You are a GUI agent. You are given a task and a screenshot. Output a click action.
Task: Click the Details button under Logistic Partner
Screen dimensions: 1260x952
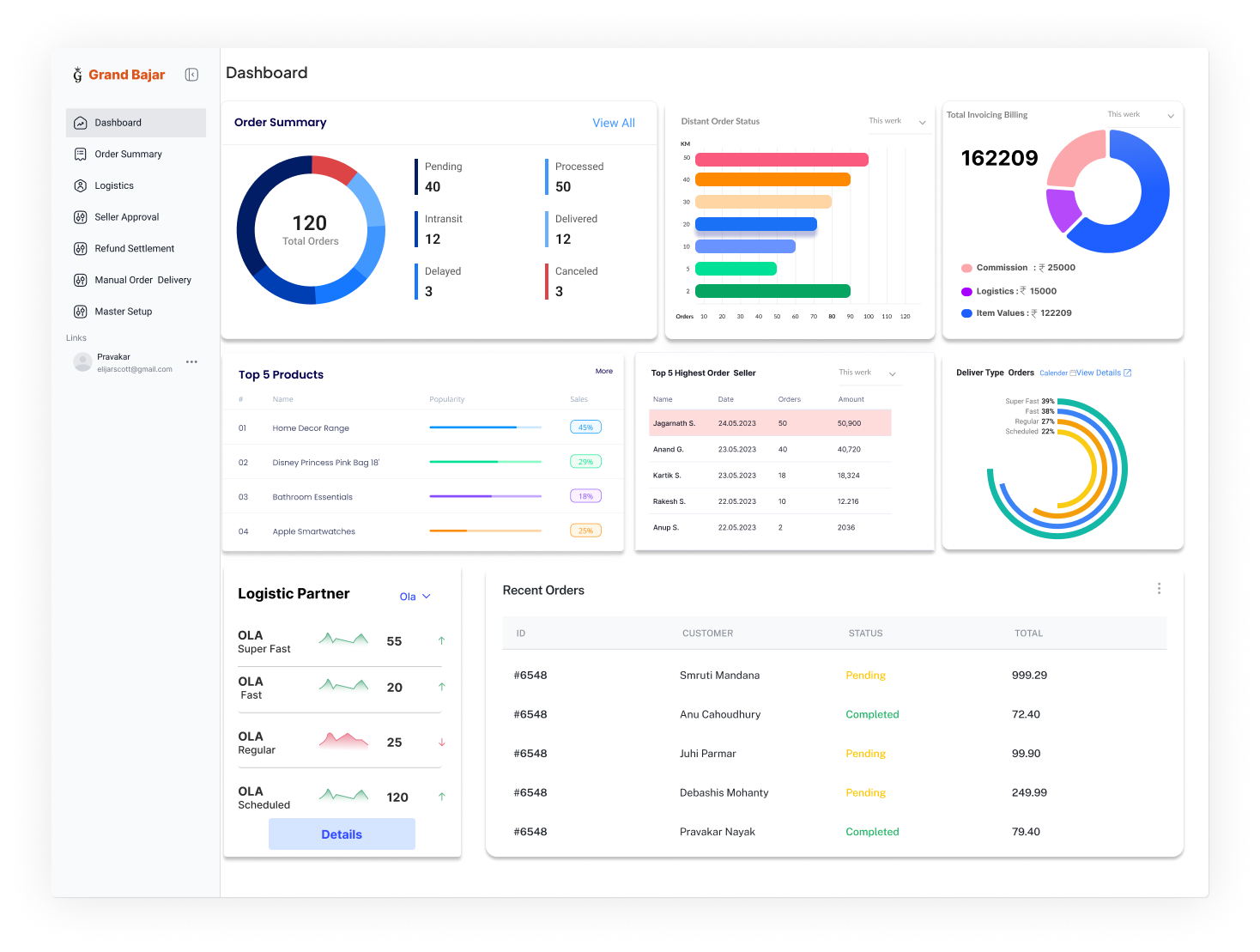tap(342, 834)
